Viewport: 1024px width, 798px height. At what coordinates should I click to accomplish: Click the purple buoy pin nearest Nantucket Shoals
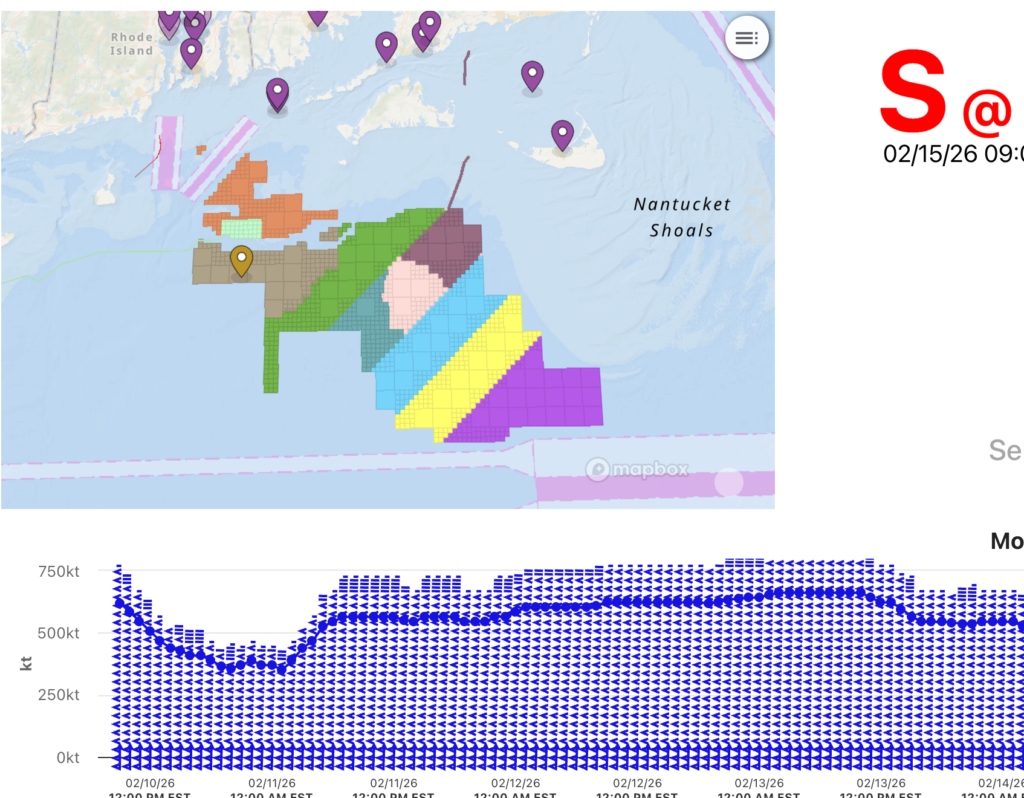click(x=563, y=131)
